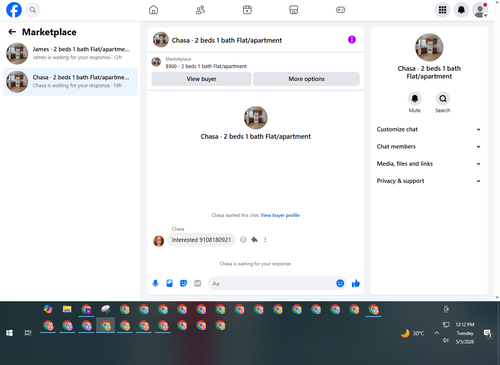Open the Windows notification center icon
The image size is (500, 365).
tap(488, 333)
